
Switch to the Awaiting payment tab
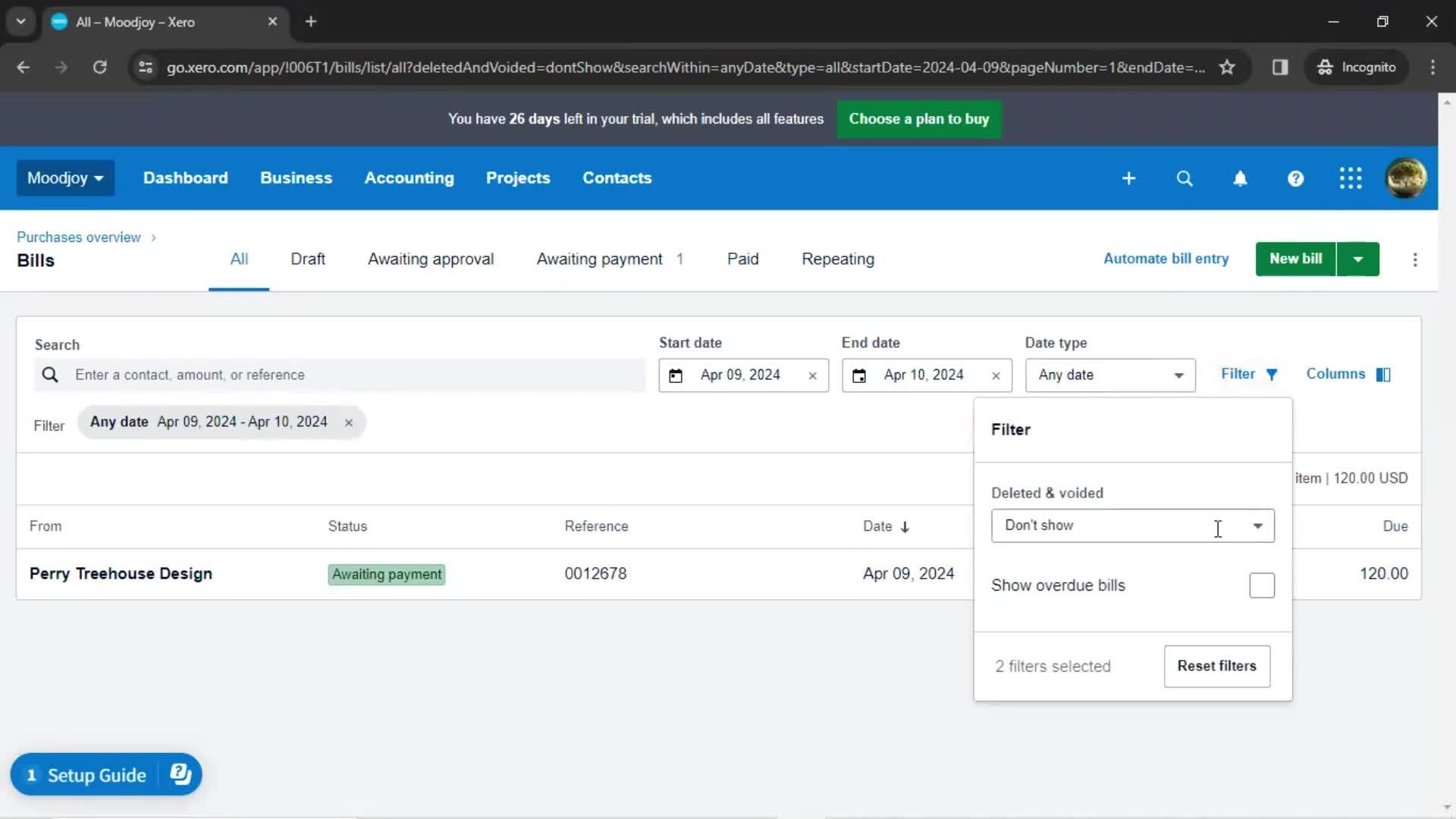tap(610, 259)
